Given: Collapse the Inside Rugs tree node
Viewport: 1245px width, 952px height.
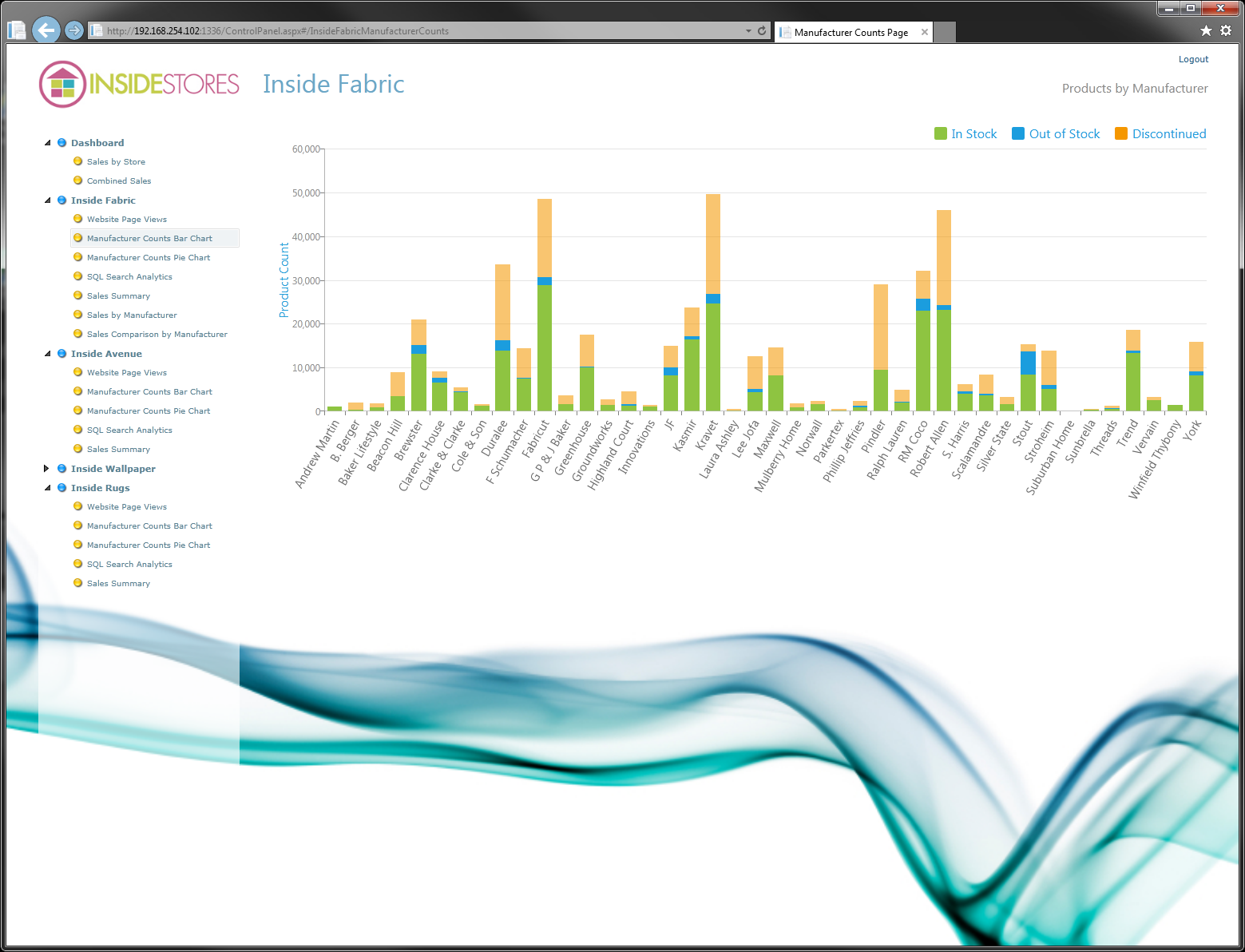Looking at the screenshot, I should click(x=47, y=488).
